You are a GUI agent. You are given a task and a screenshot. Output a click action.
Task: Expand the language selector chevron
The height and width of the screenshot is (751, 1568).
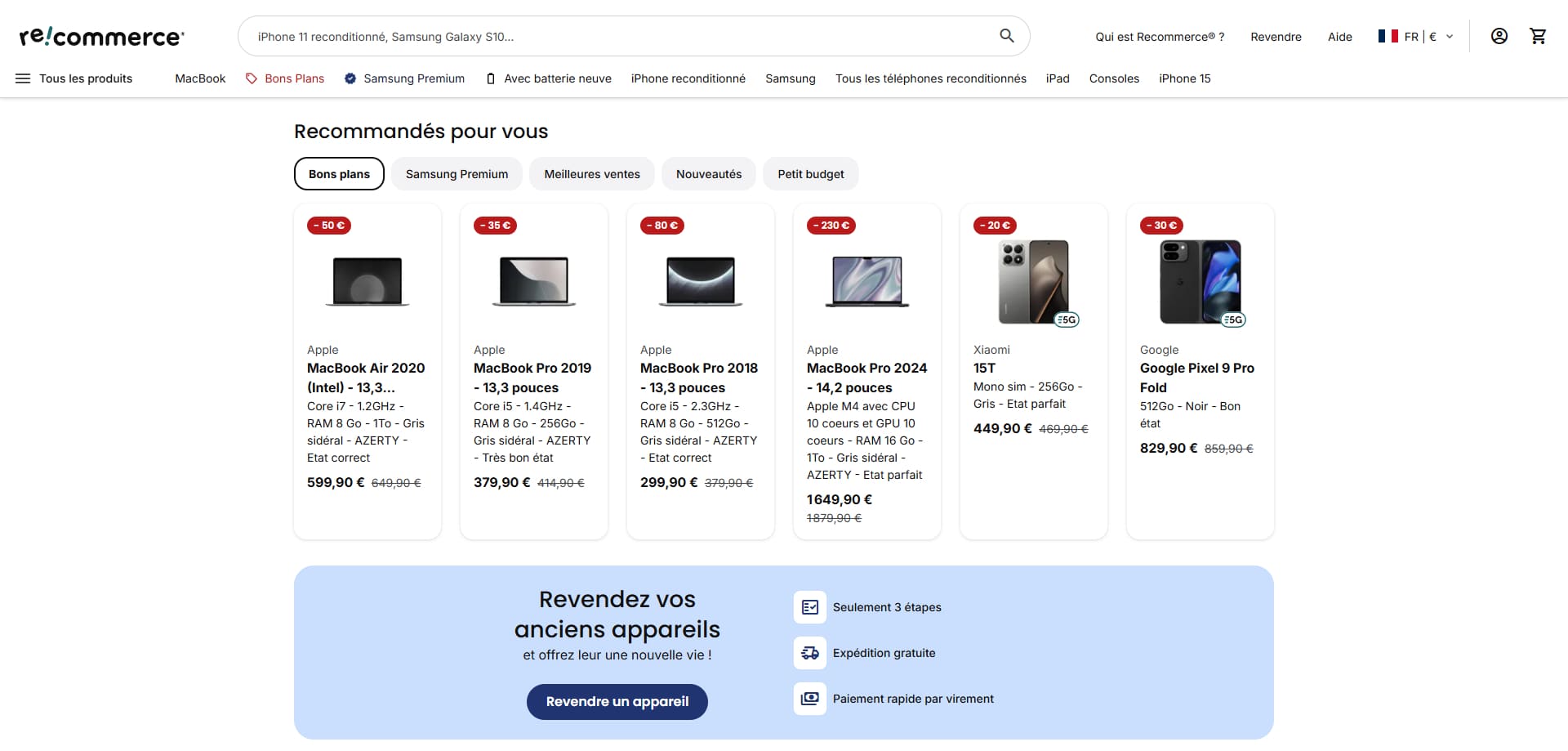pyautogui.click(x=1450, y=36)
